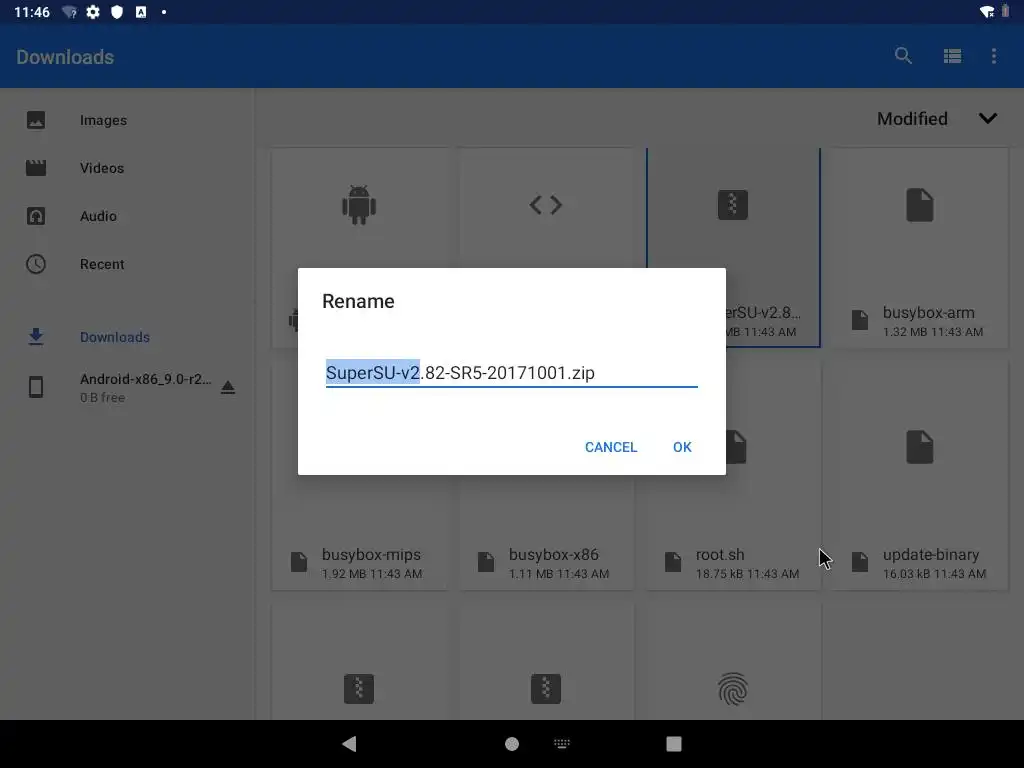Open Recent in the sidebar
Viewport: 1024px width, 768px height.
127,264
